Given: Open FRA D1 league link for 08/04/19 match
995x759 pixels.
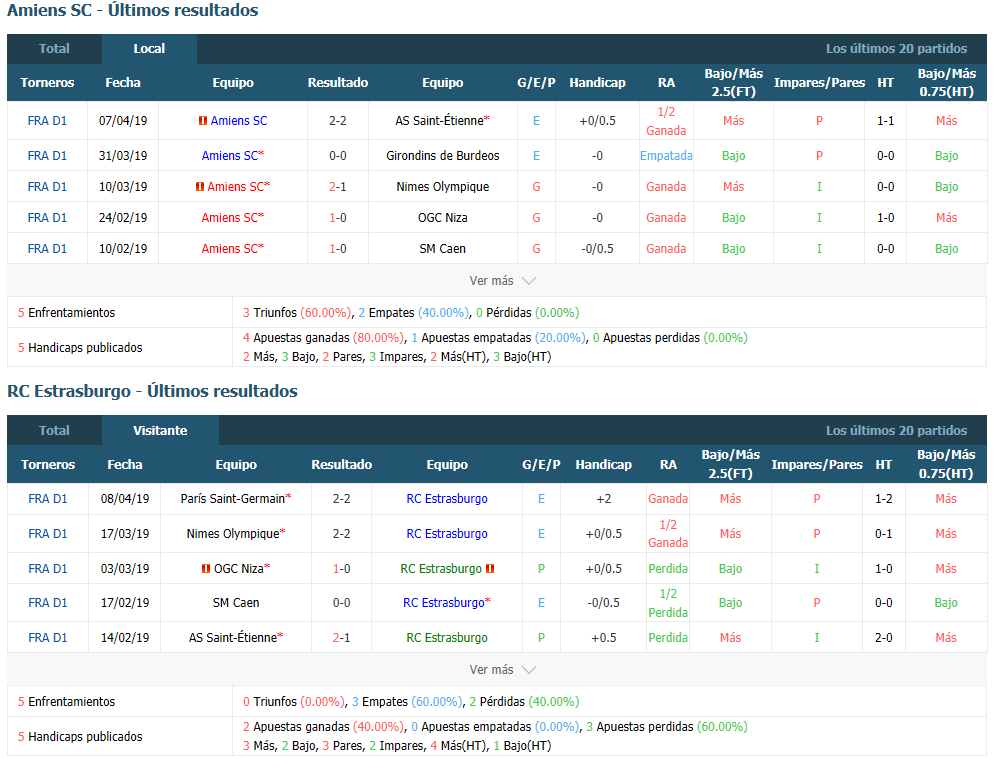Looking at the screenshot, I should [48, 499].
